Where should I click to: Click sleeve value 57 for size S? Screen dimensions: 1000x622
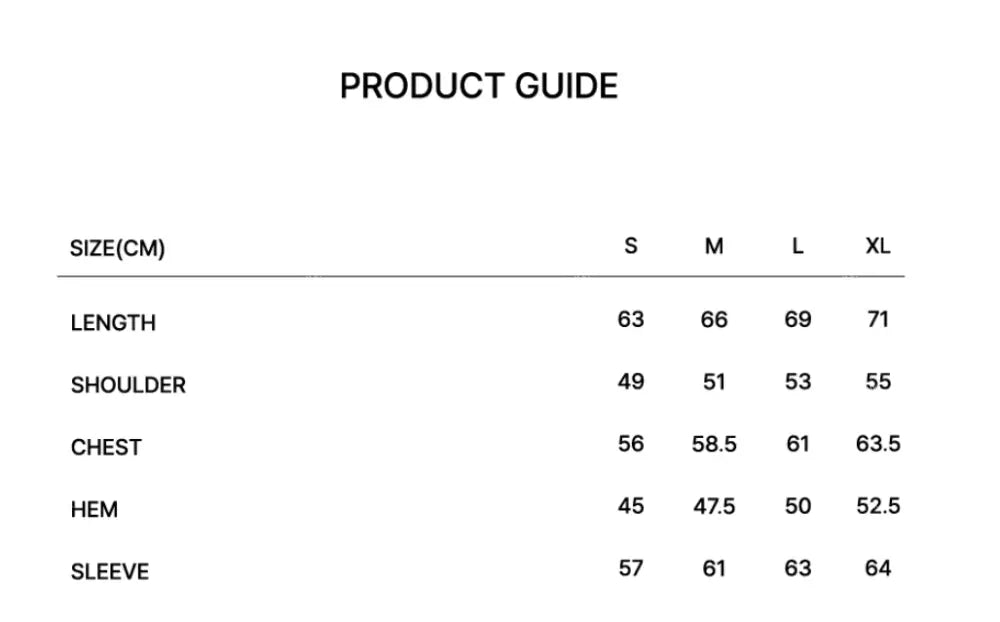pos(631,568)
